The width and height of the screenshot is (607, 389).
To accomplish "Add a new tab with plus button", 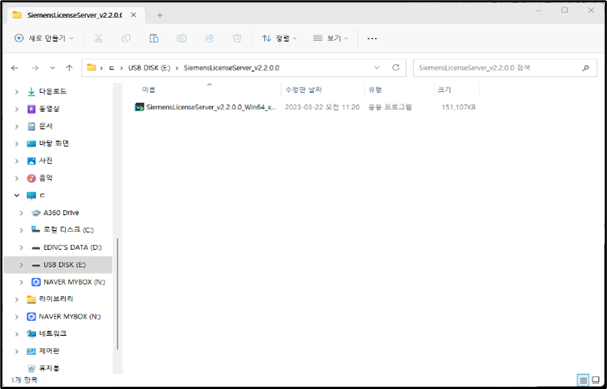I will pyautogui.click(x=160, y=15).
